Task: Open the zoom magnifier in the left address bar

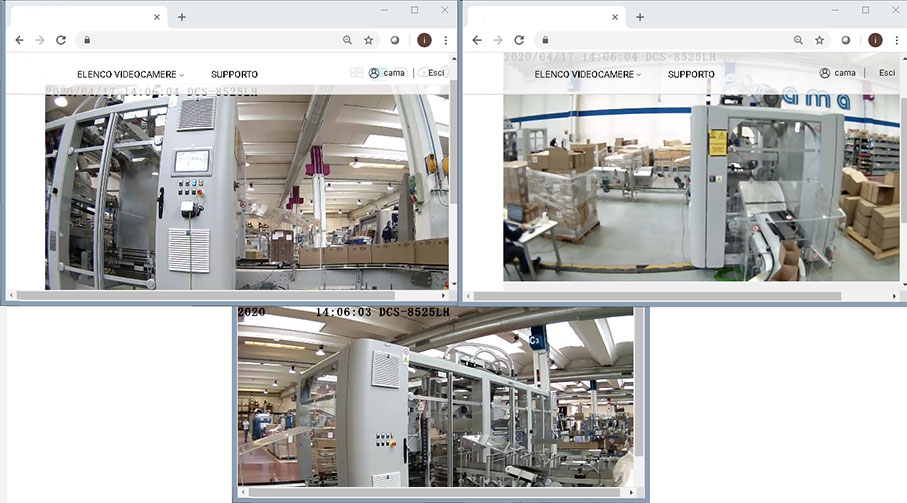Action: pyautogui.click(x=347, y=40)
